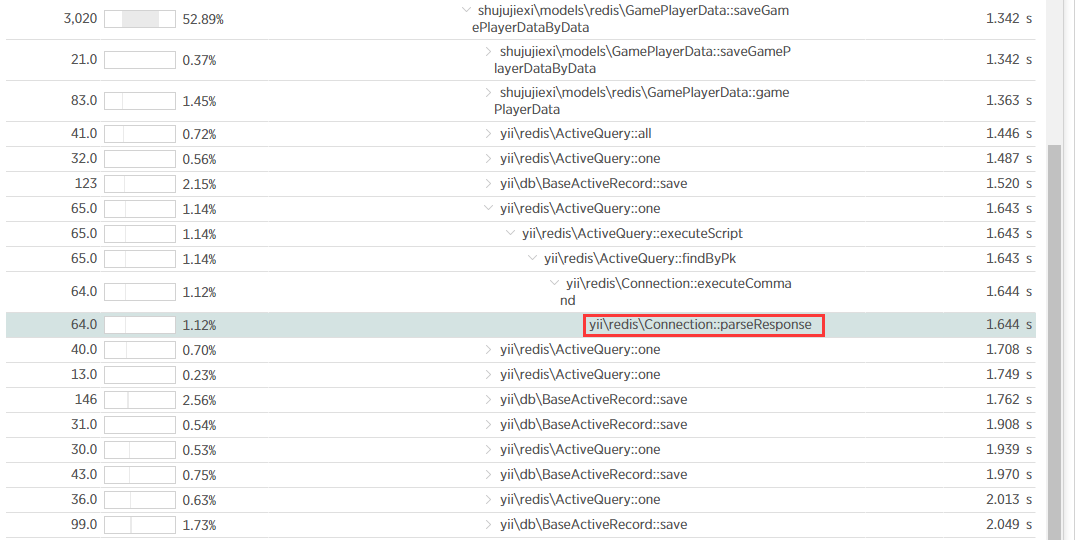Expand the models\GamePlayerData::saveGamePlayerDataByData row chevron
This screenshot has height=540, width=1075.
(x=488, y=51)
